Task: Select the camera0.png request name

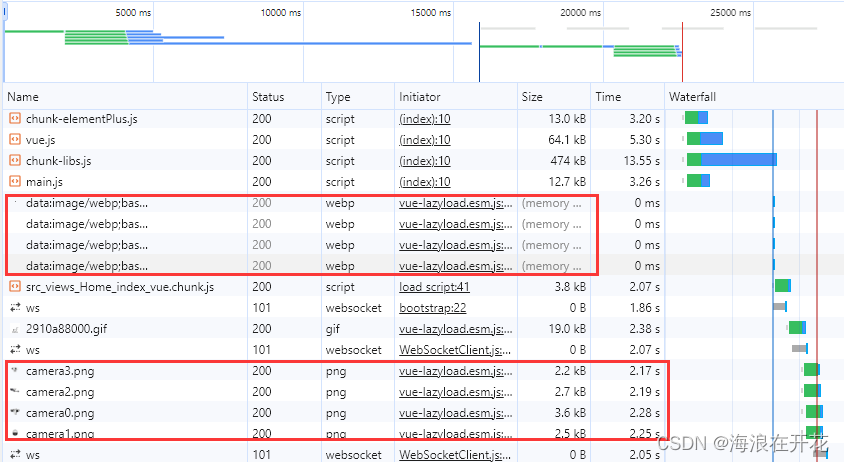Action: pos(60,413)
